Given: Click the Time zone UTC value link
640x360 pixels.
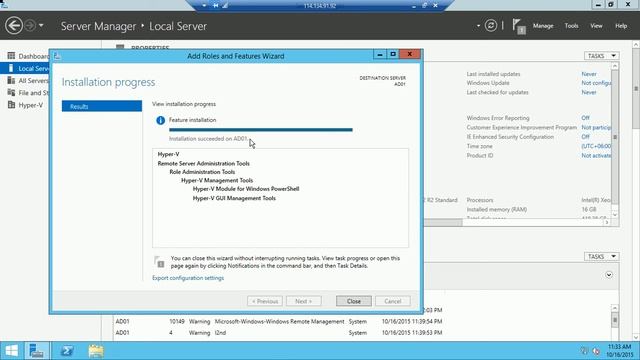Looking at the screenshot, I should coord(596,146).
